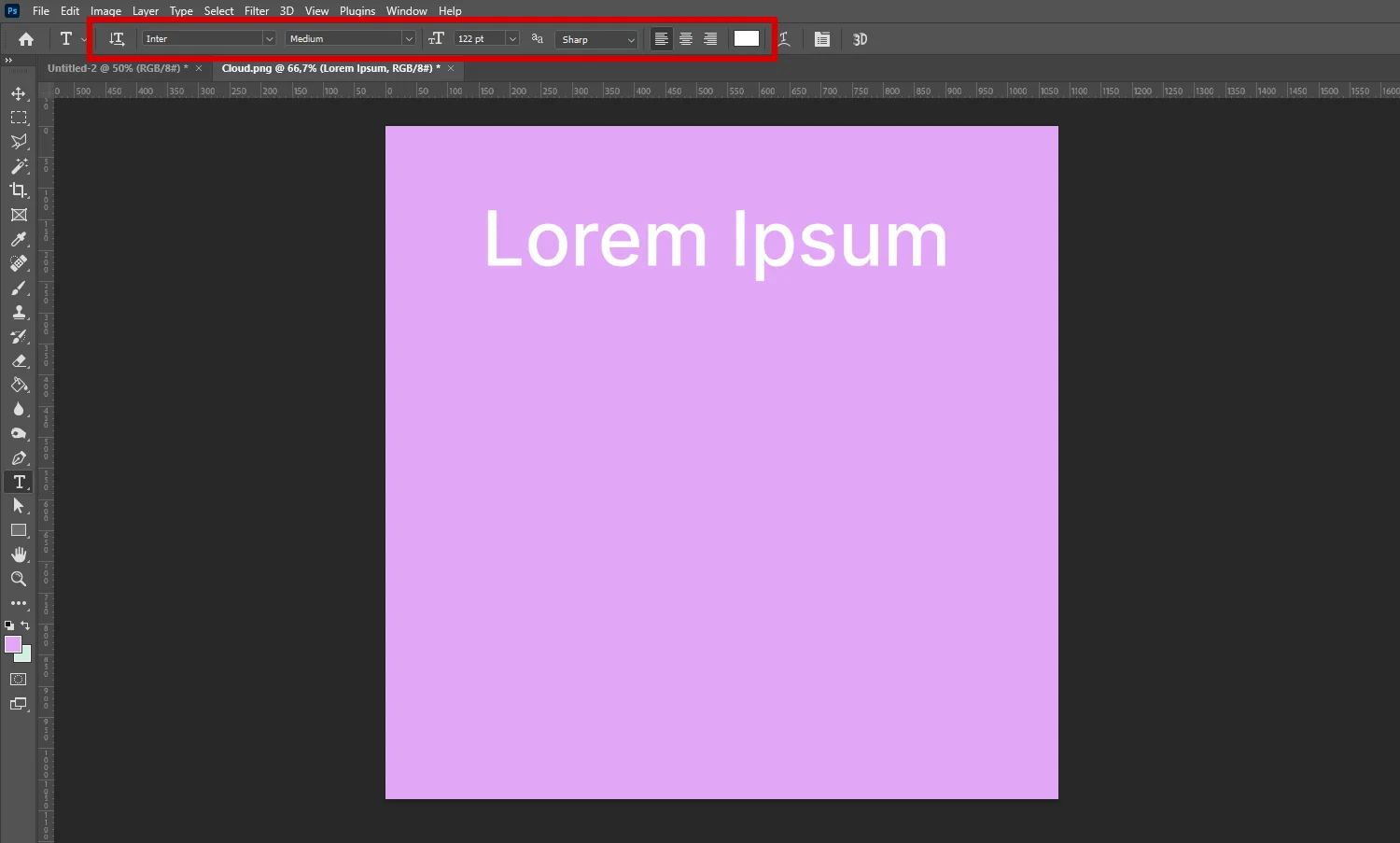Select the Eraser tool
The width and height of the screenshot is (1400, 843).
pos(19,361)
